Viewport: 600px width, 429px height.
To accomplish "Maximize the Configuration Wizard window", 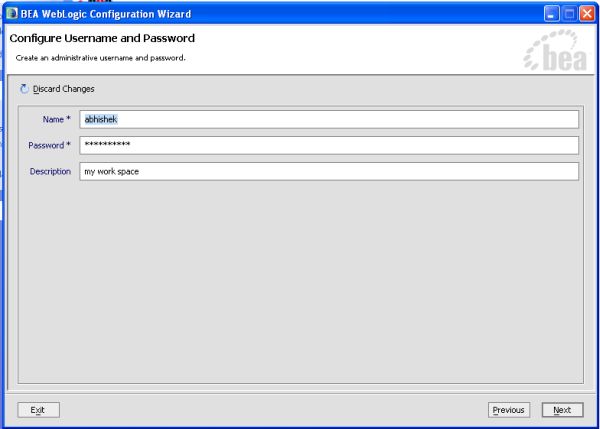I will [569, 14].
